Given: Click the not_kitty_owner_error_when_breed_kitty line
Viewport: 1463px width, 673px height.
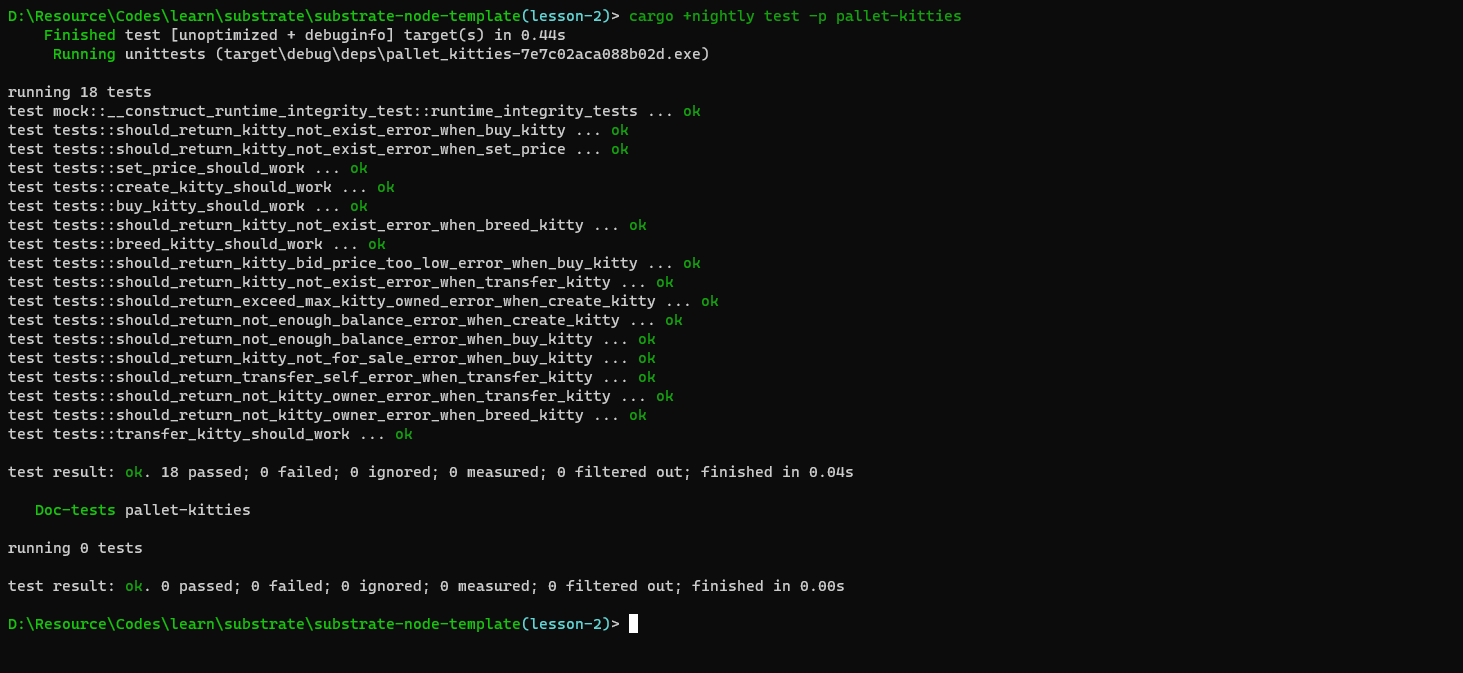Looking at the screenshot, I should click(327, 415).
